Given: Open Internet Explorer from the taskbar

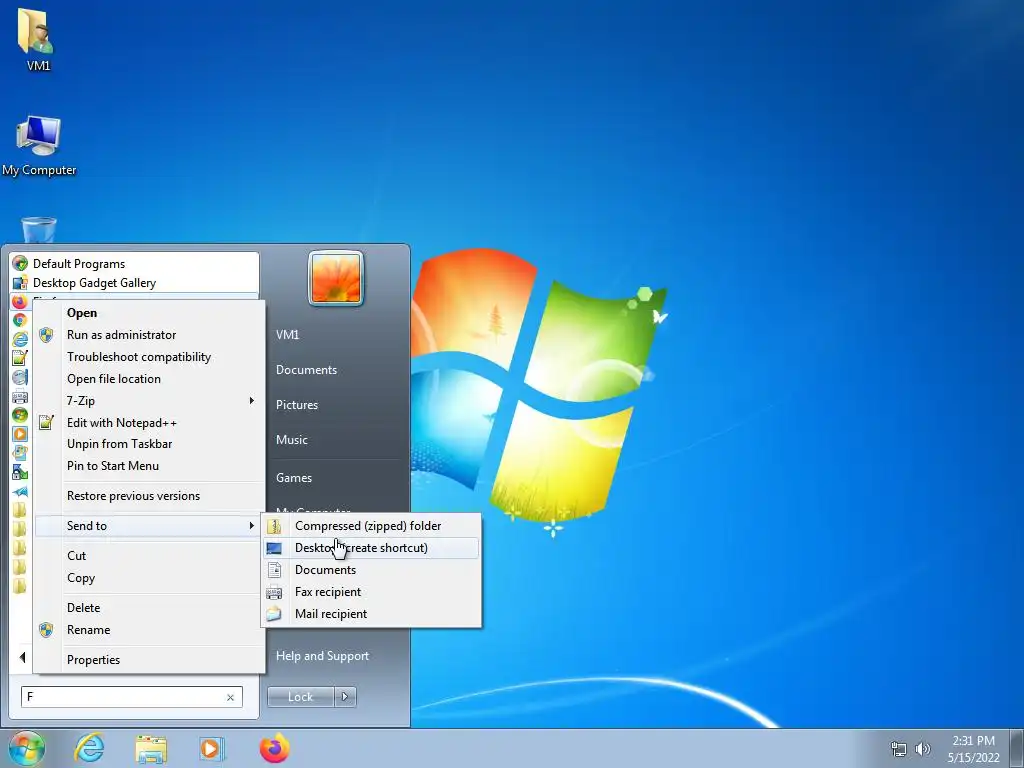Looking at the screenshot, I should point(89,748).
